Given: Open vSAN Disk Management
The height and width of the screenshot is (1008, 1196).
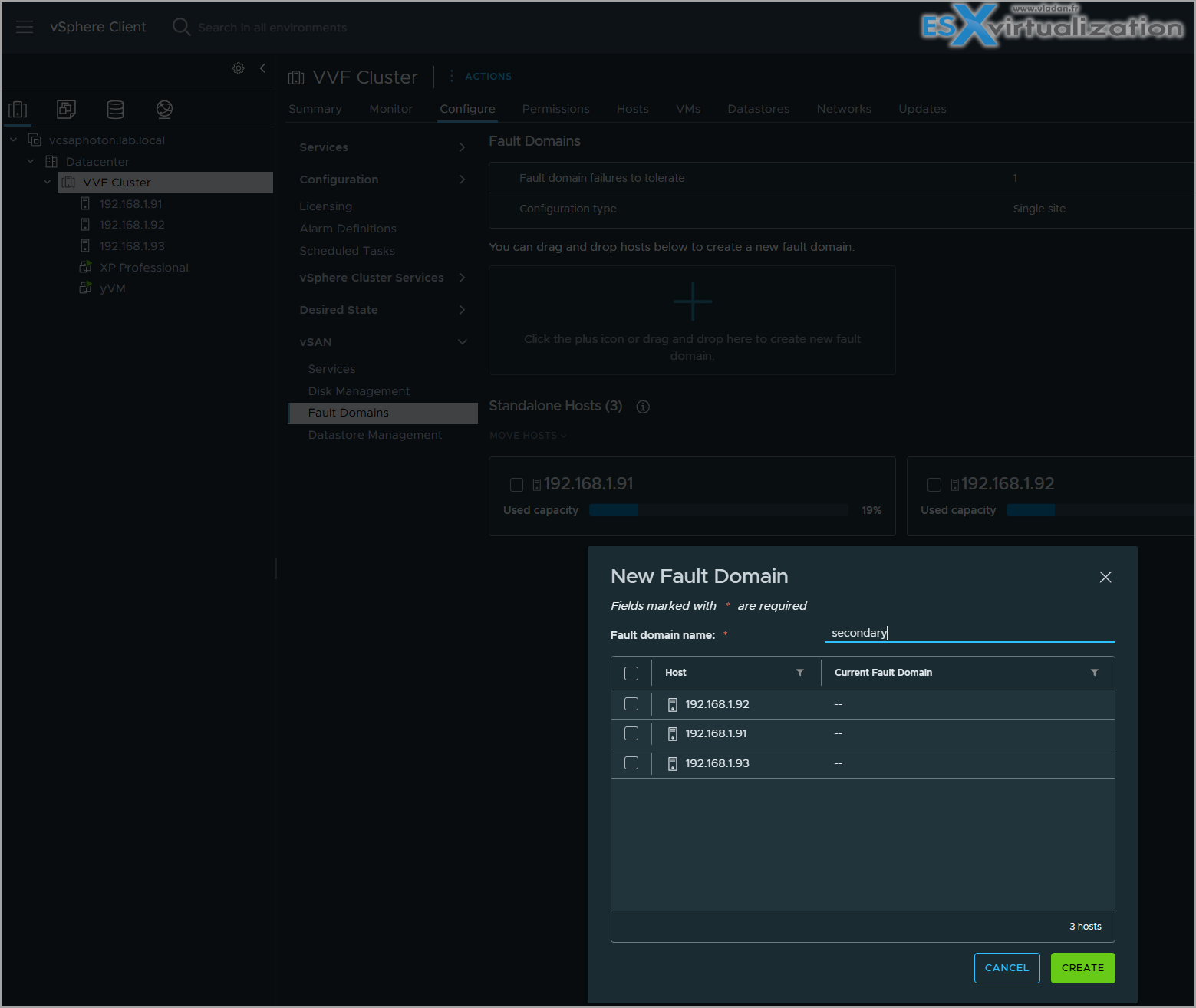Looking at the screenshot, I should coord(359,391).
